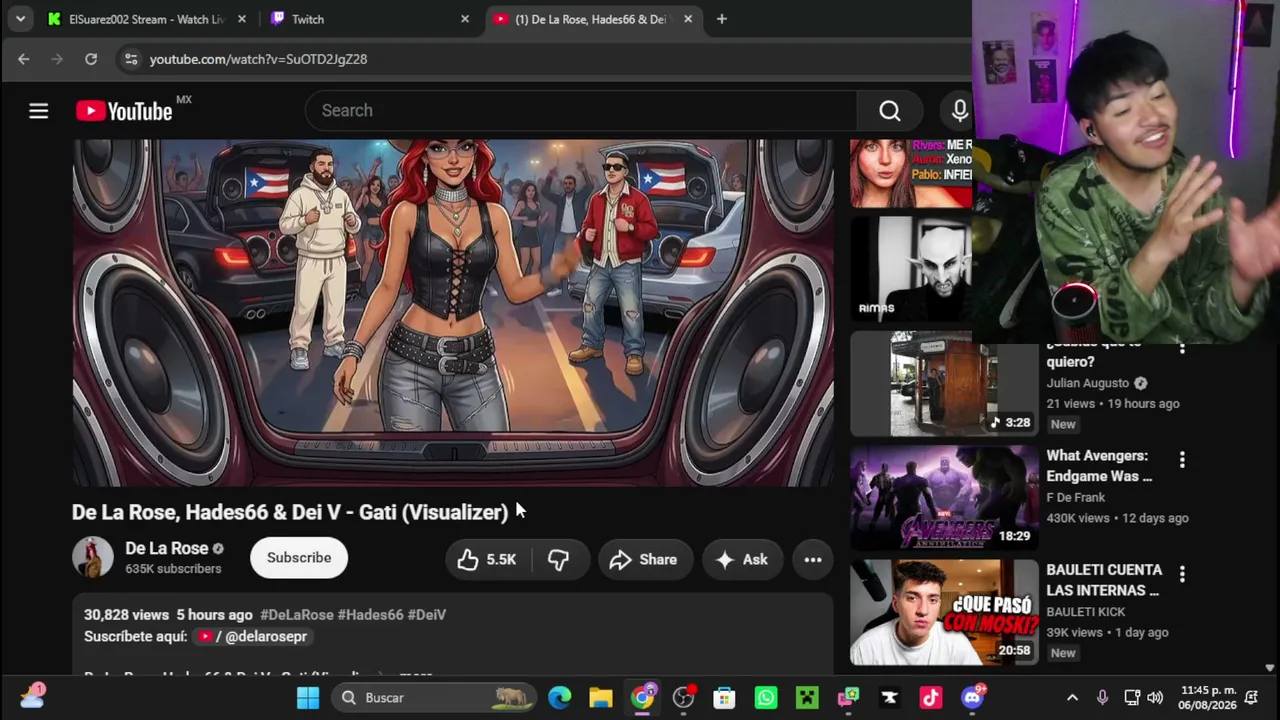The height and width of the screenshot is (720, 1280).
Task: Click the BAULETI KICK channel name
Action: [x=1086, y=611]
